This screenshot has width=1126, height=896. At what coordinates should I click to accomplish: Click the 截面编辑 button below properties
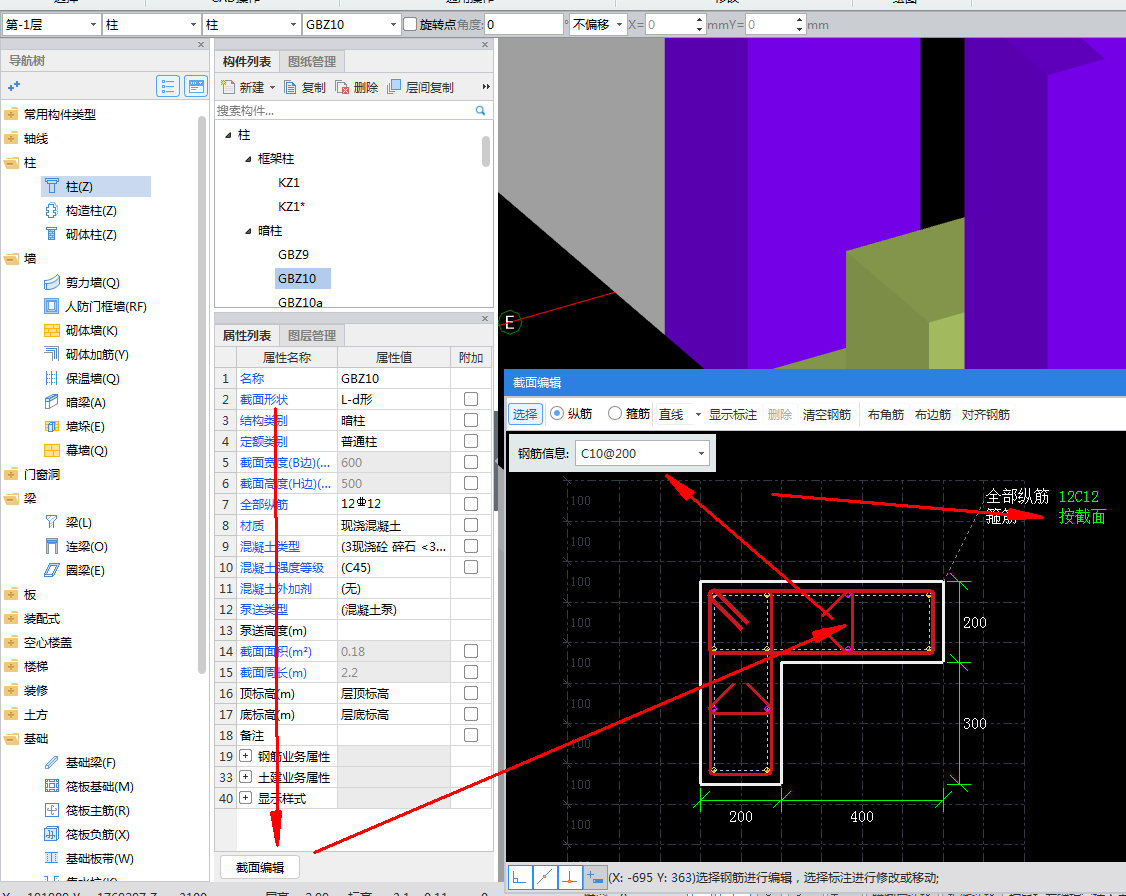point(260,867)
